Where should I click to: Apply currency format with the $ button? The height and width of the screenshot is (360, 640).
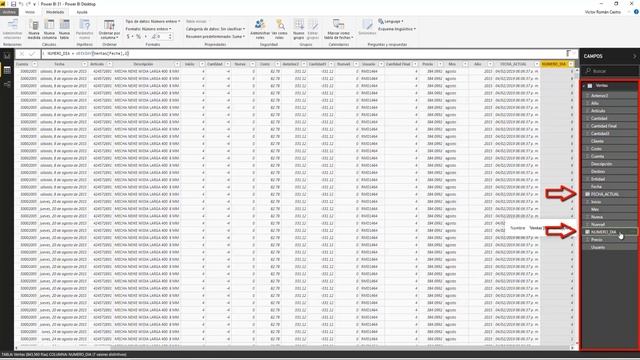pyautogui.click(x=128, y=37)
